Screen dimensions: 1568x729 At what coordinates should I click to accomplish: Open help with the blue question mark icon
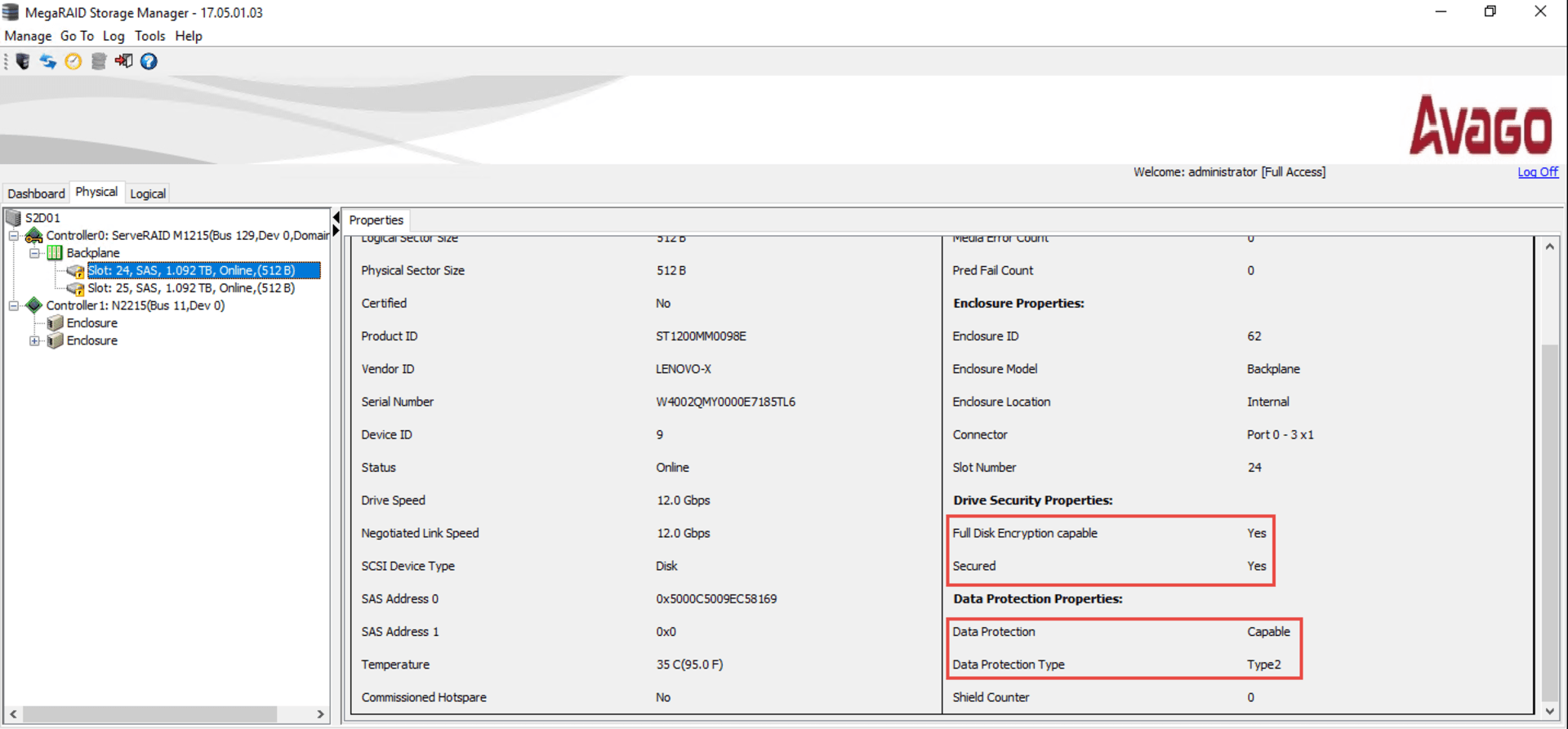[149, 61]
